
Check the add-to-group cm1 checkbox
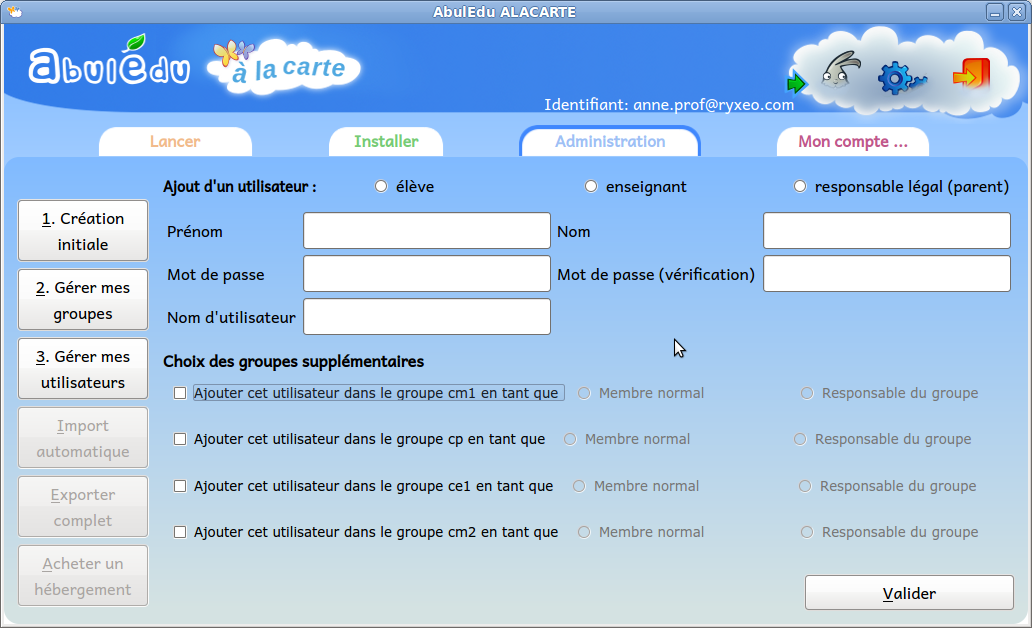[x=180, y=393]
